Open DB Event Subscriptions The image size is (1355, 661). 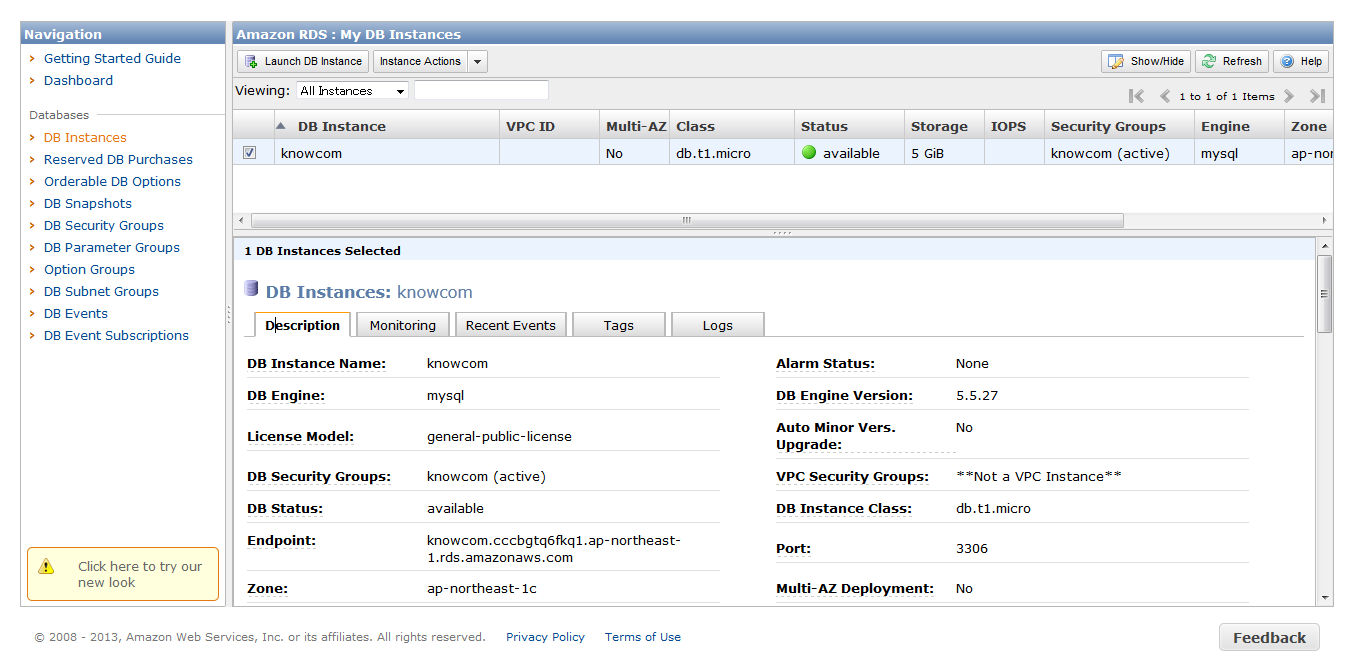click(116, 336)
